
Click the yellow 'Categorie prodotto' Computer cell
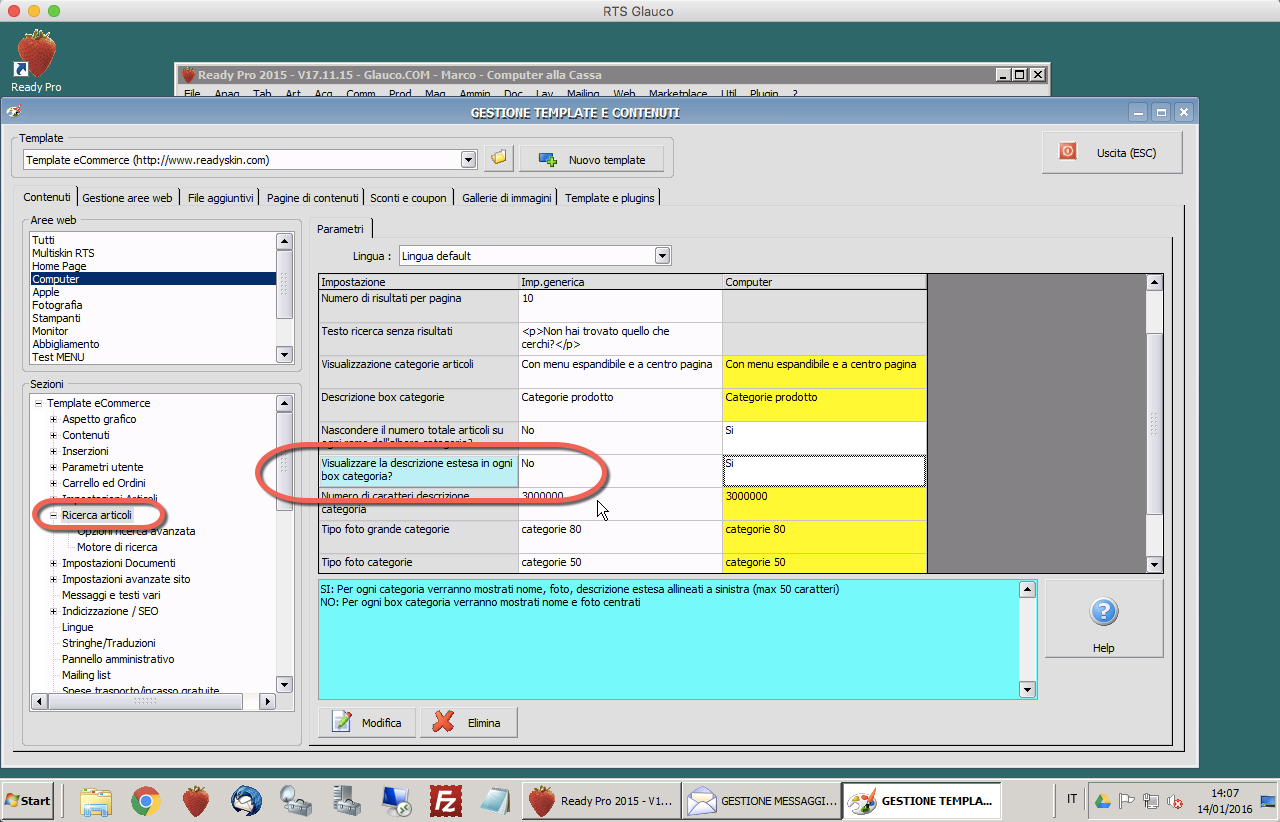[x=824, y=405]
